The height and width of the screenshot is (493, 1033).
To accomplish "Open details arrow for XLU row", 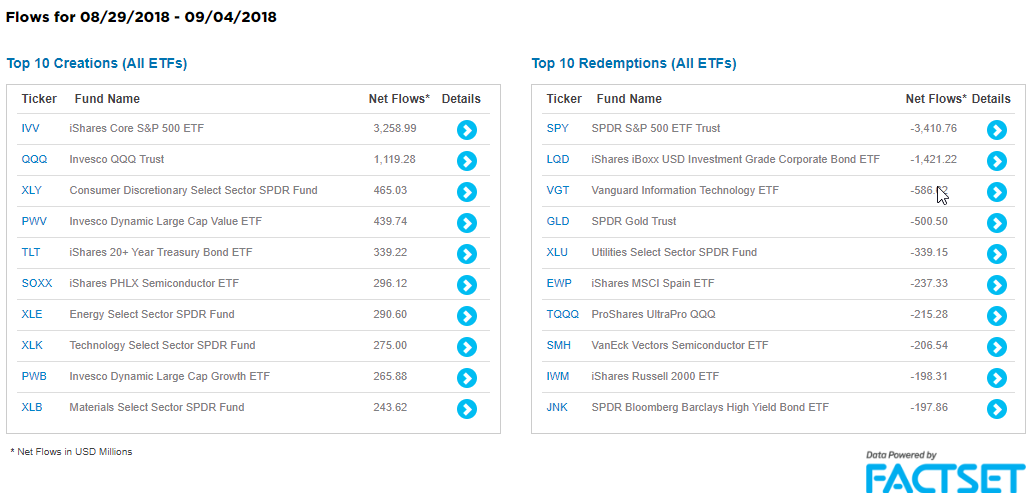I will pos(997,254).
